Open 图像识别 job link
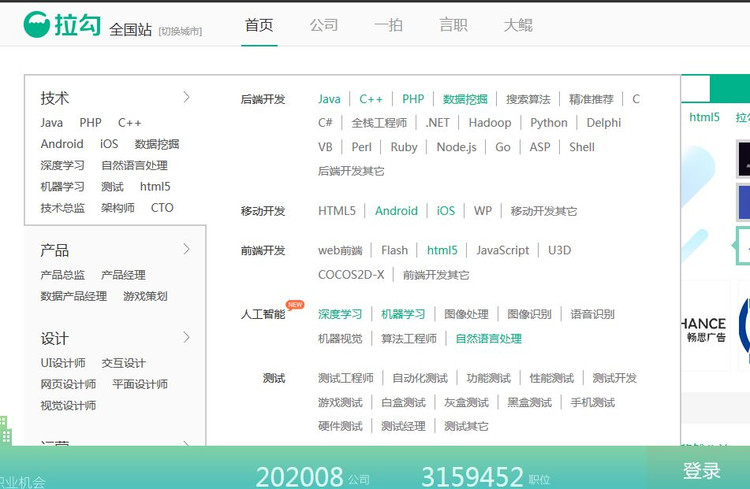 click(x=529, y=314)
